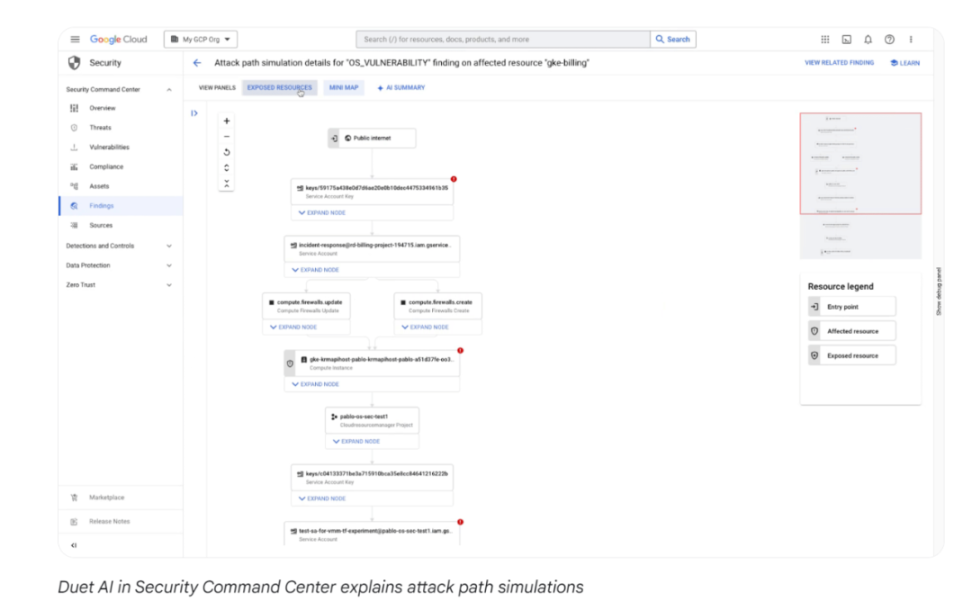The image size is (972, 610).
Task: Open the help question mark icon
Action: point(890,39)
